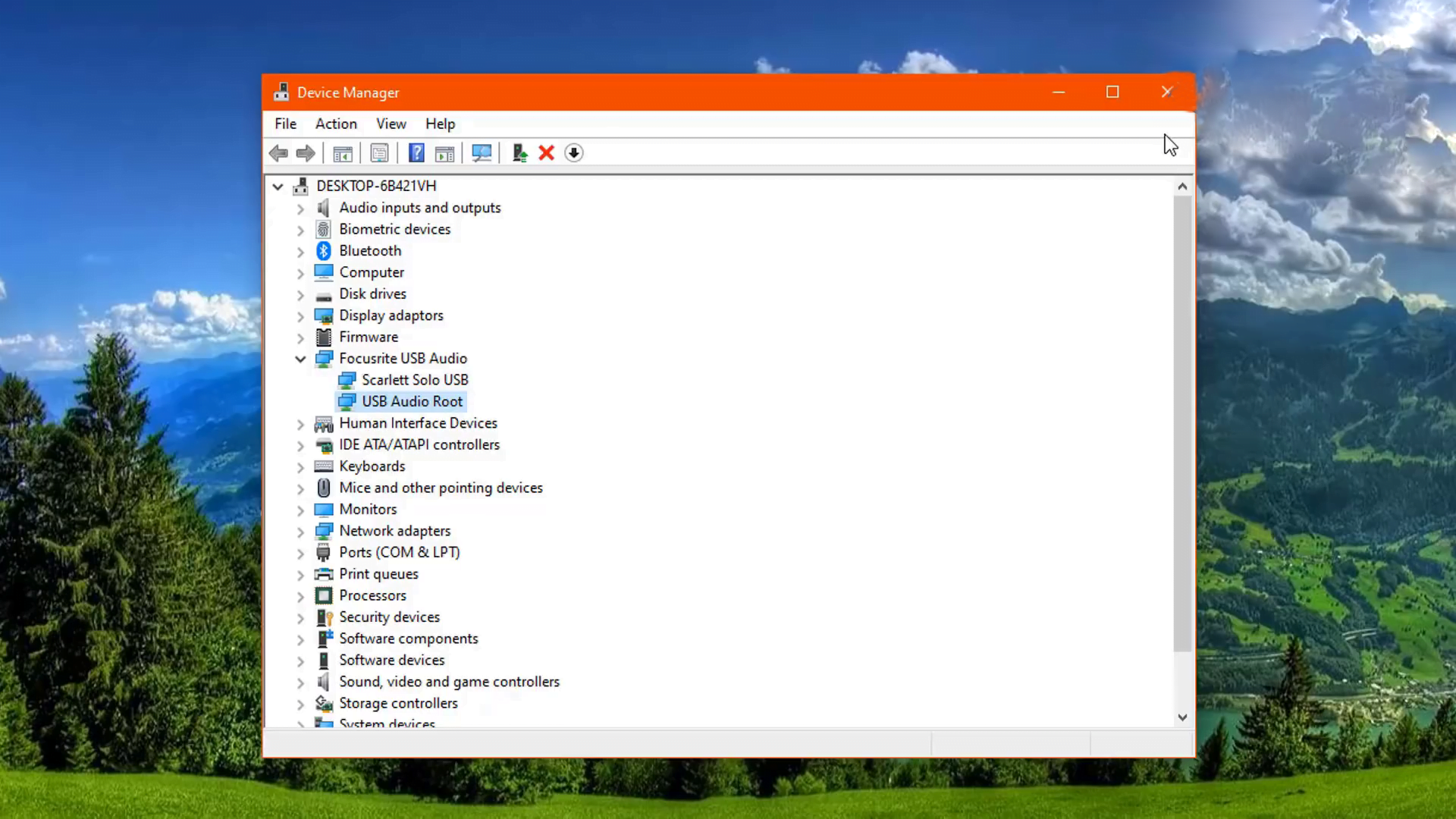The height and width of the screenshot is (819, 1456).
Task: Click red X Uninstall device icon
Action: [x=546, y=153]
